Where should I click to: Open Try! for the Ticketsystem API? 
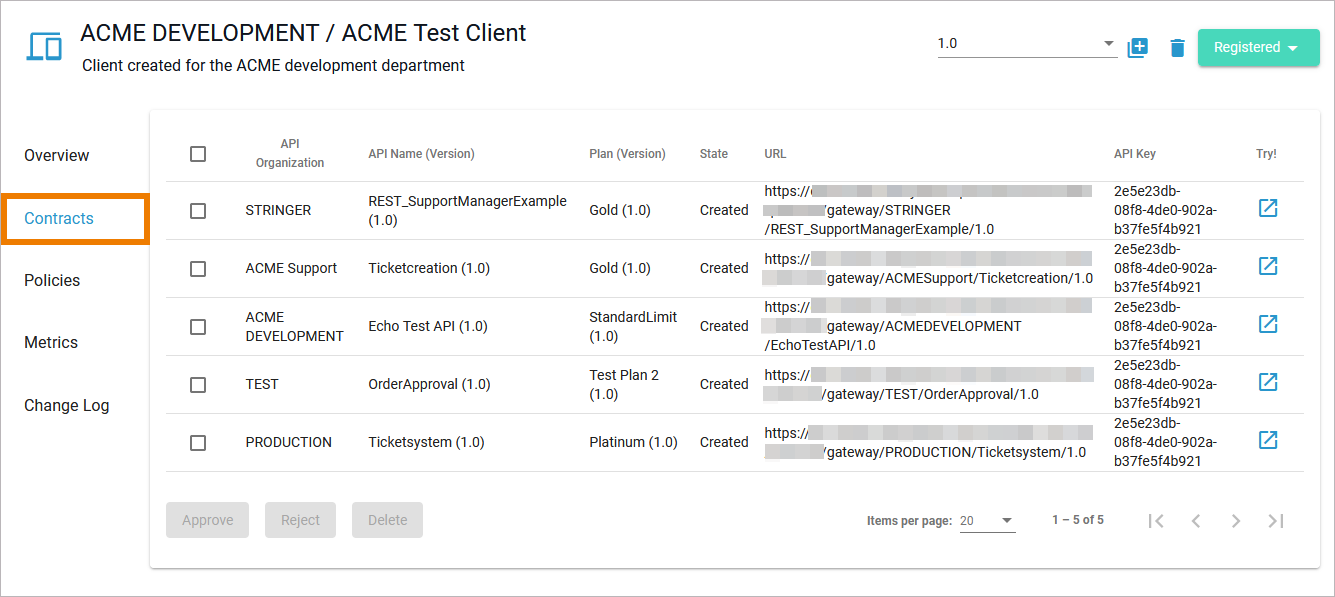1268,440
